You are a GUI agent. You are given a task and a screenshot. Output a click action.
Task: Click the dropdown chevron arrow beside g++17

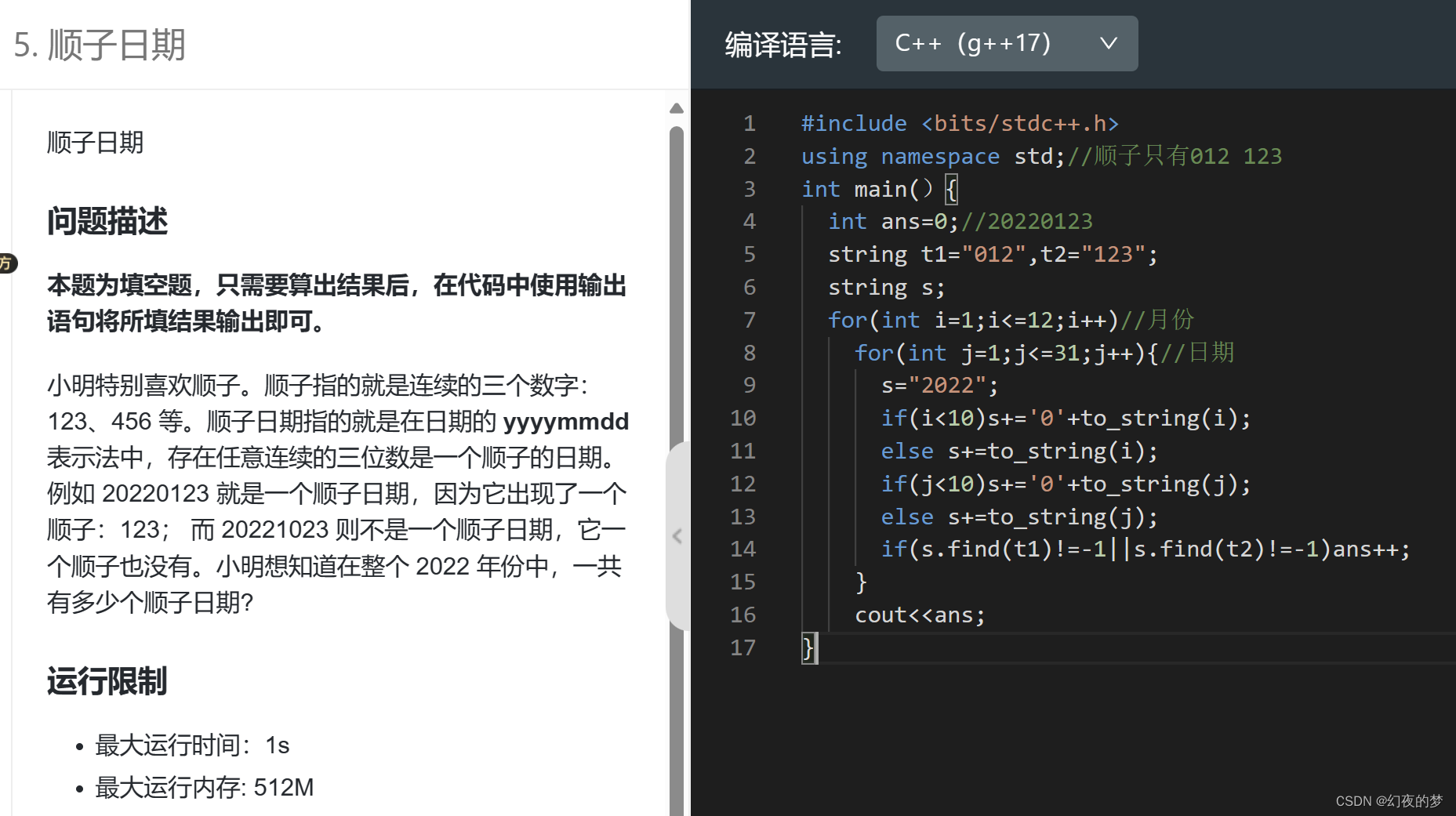1108,43
